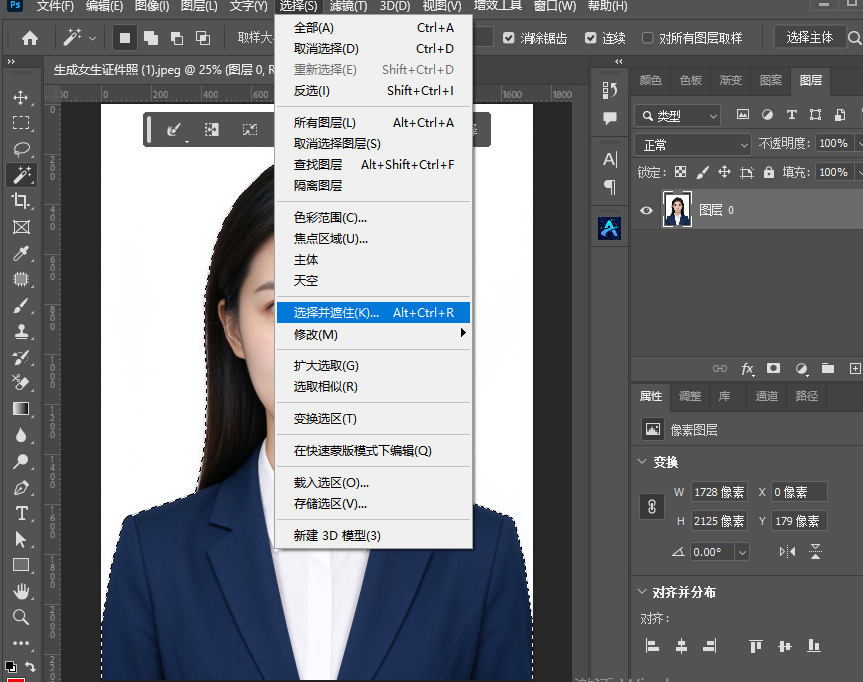Image resolution: width=863 pixels, height=682 pixels.
Task: Flip horizontally in the Transform section
Action: point(788,552)
